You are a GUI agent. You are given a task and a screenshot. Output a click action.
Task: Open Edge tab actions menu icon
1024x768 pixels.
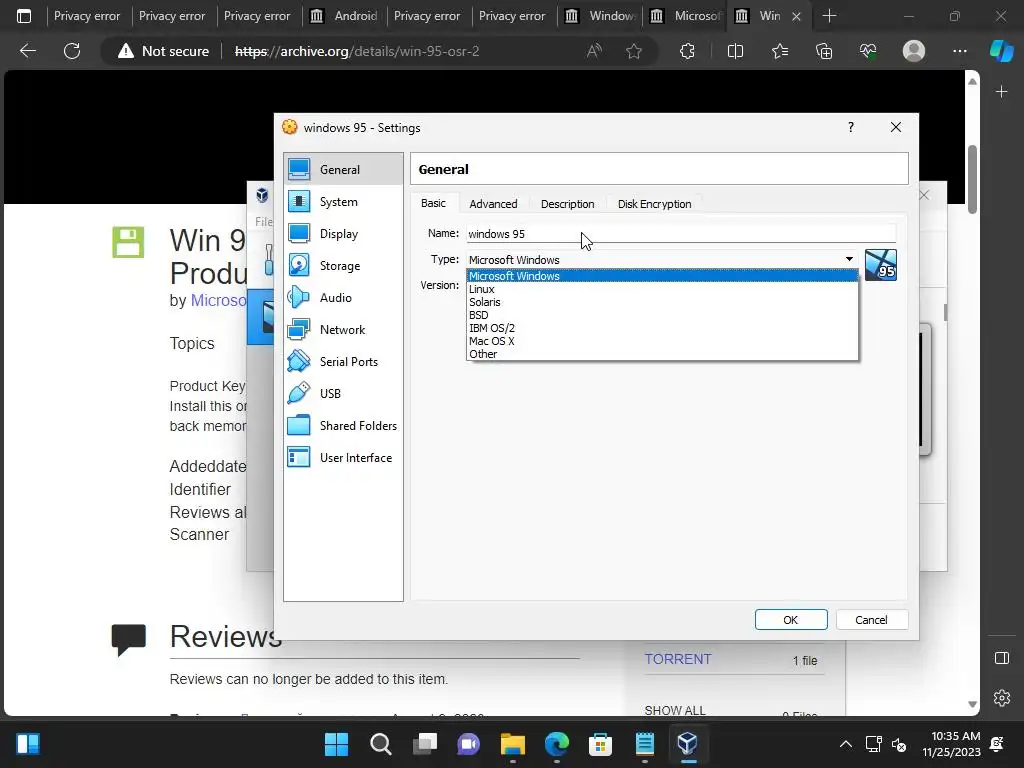24,16
